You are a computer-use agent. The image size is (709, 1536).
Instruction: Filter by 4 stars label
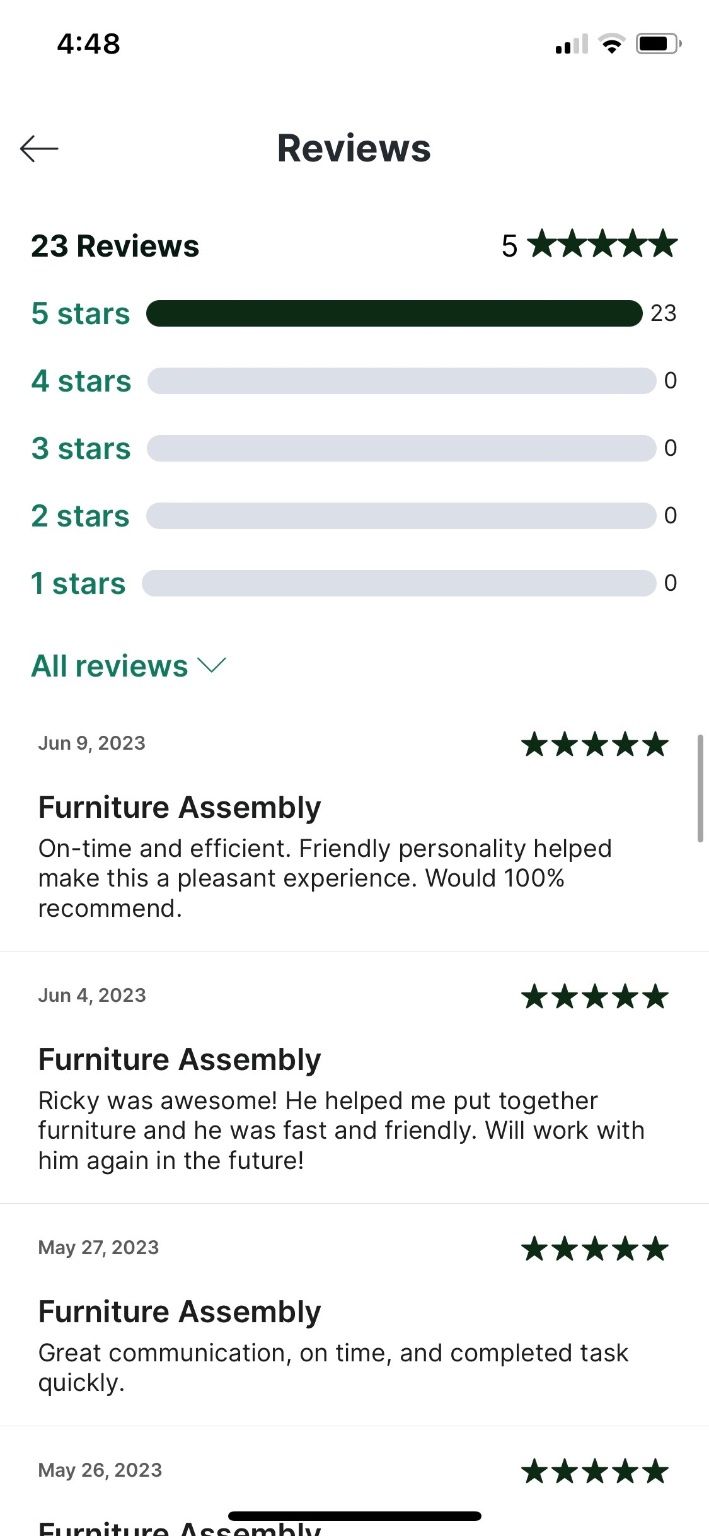[x=81, y=381]
